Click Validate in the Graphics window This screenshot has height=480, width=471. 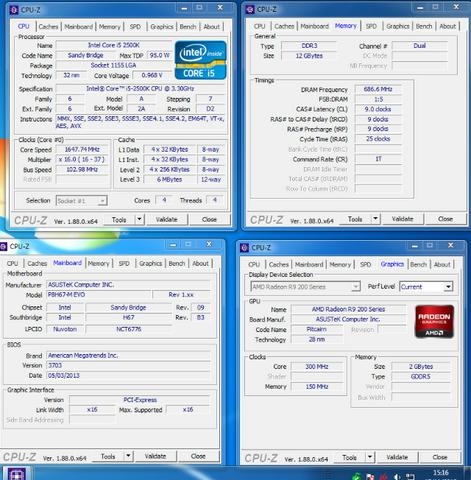point(397,457)
